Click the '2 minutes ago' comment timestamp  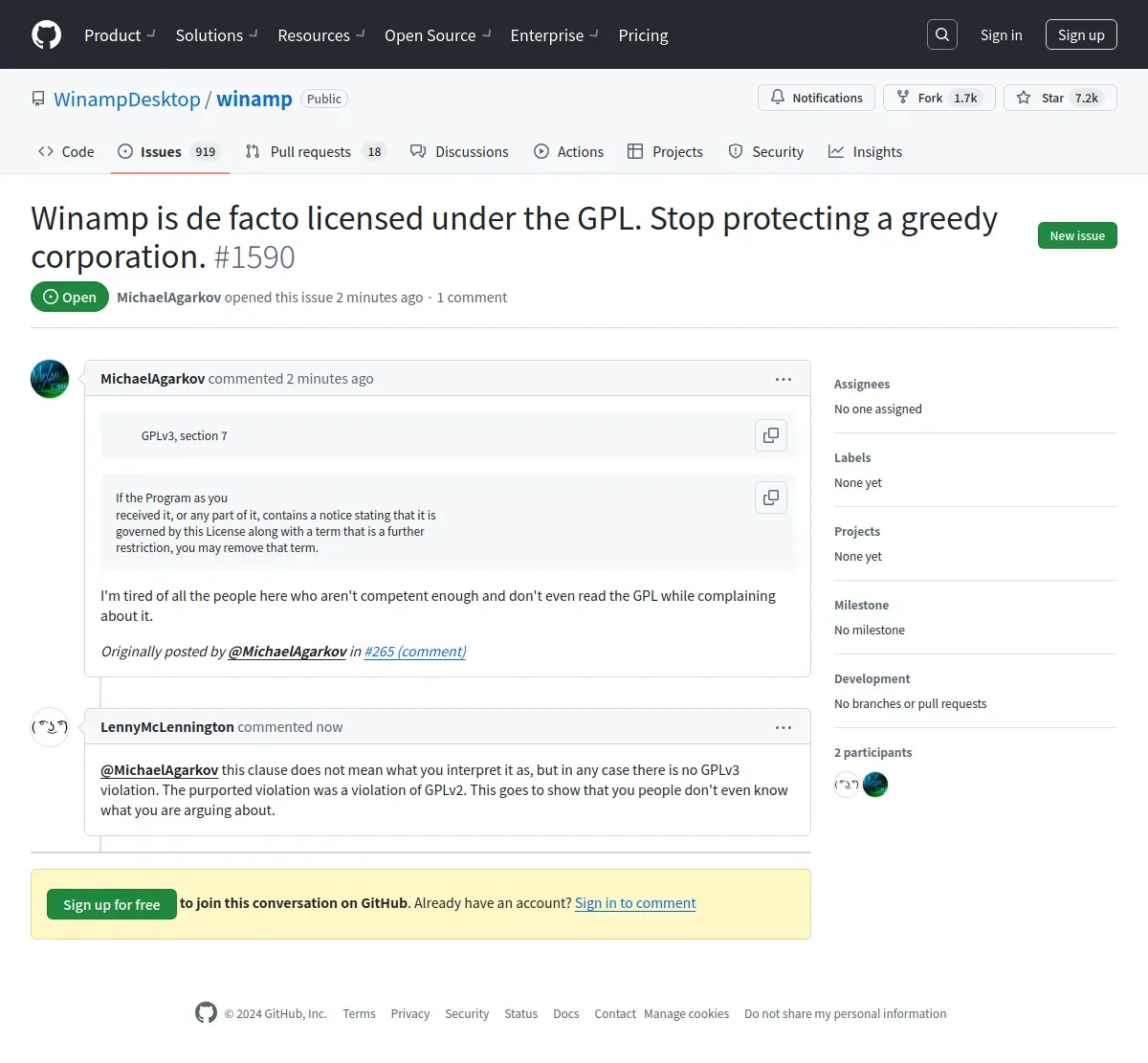pyautogui.click(x=330, y=379)
